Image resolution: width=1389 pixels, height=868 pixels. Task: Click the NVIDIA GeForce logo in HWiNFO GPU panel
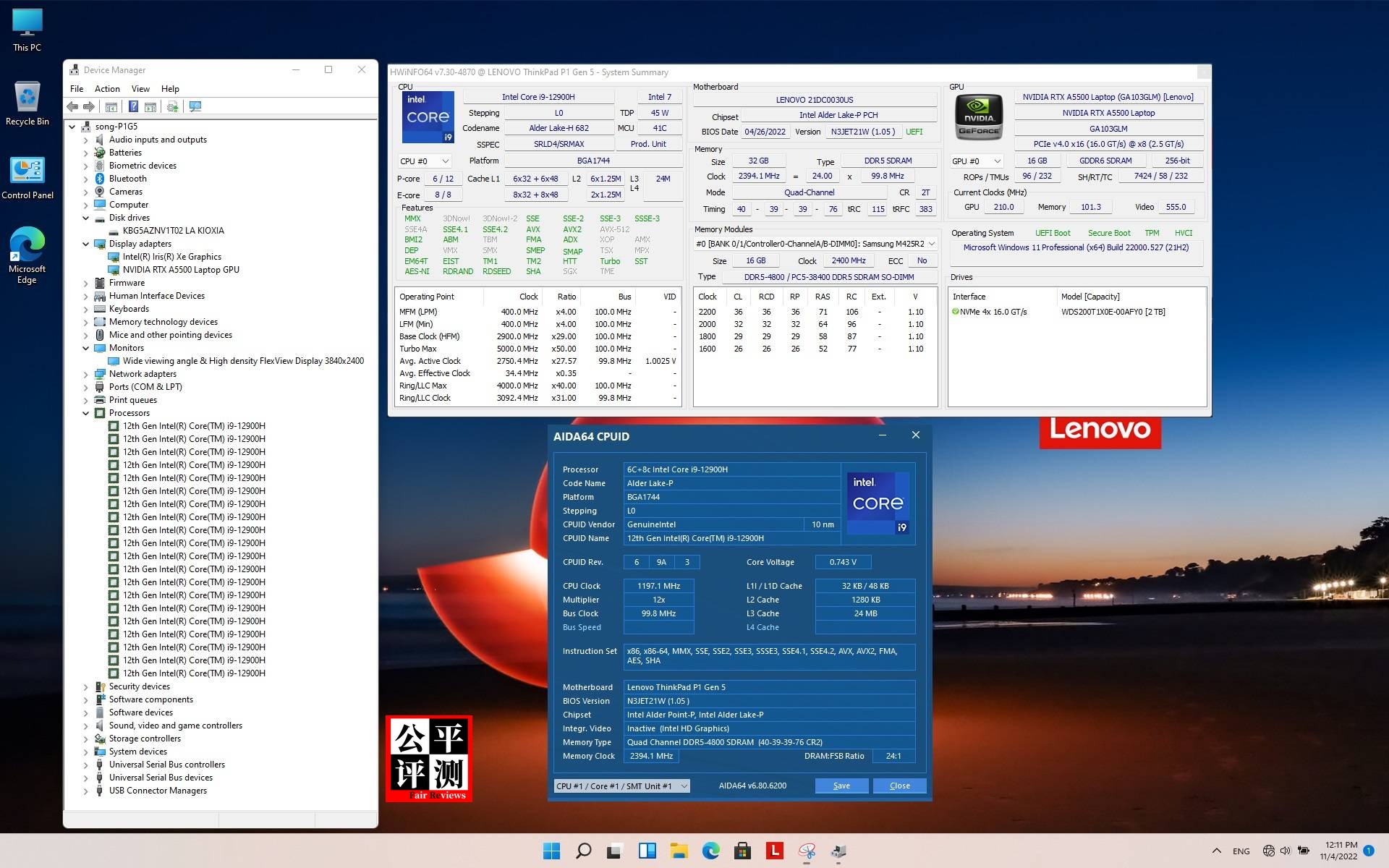tap(979, 117)
